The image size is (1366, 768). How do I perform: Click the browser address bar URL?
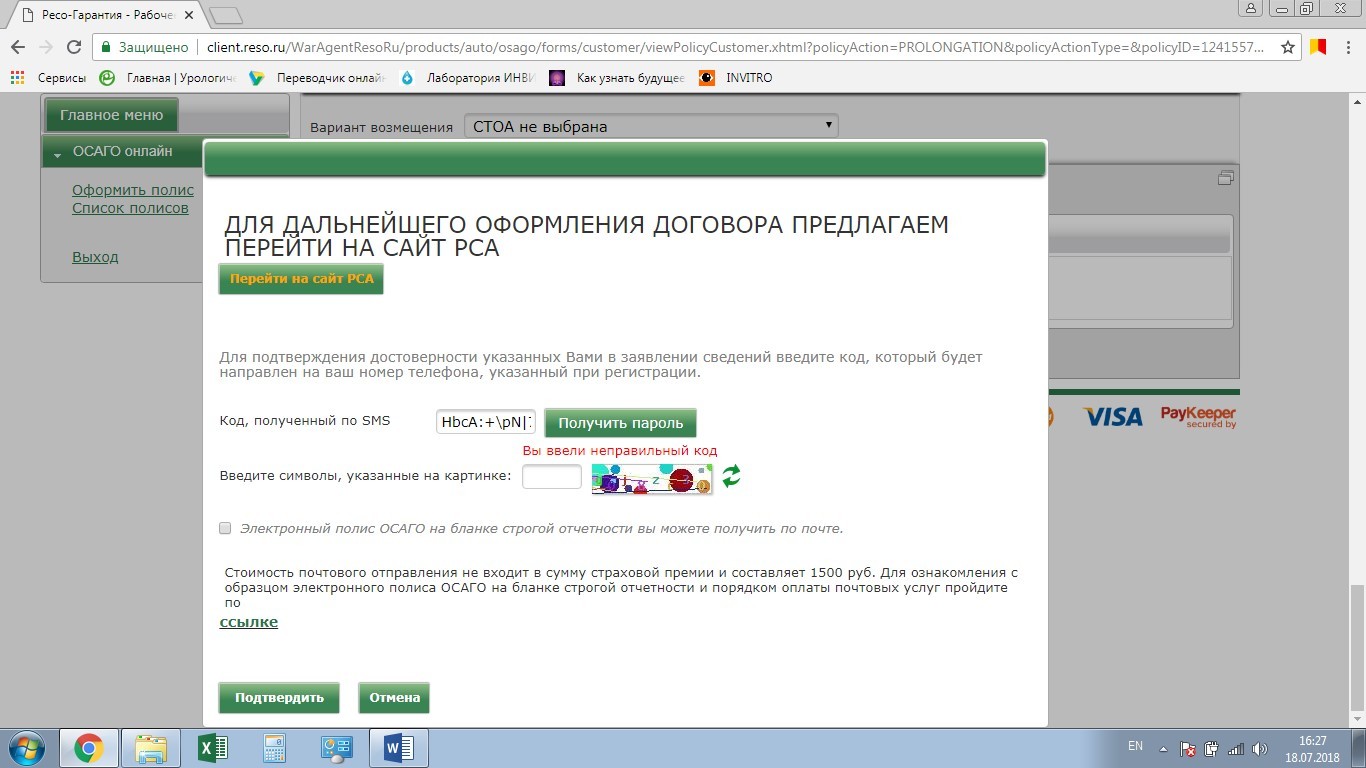(x=735, y=47)
